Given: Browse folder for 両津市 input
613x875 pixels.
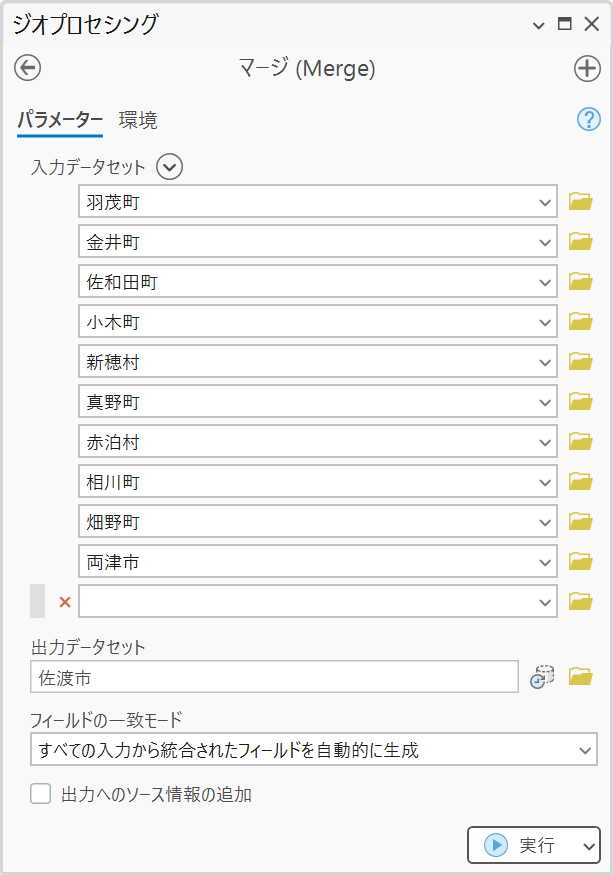Looking at the screenshot, I should 581,562.
